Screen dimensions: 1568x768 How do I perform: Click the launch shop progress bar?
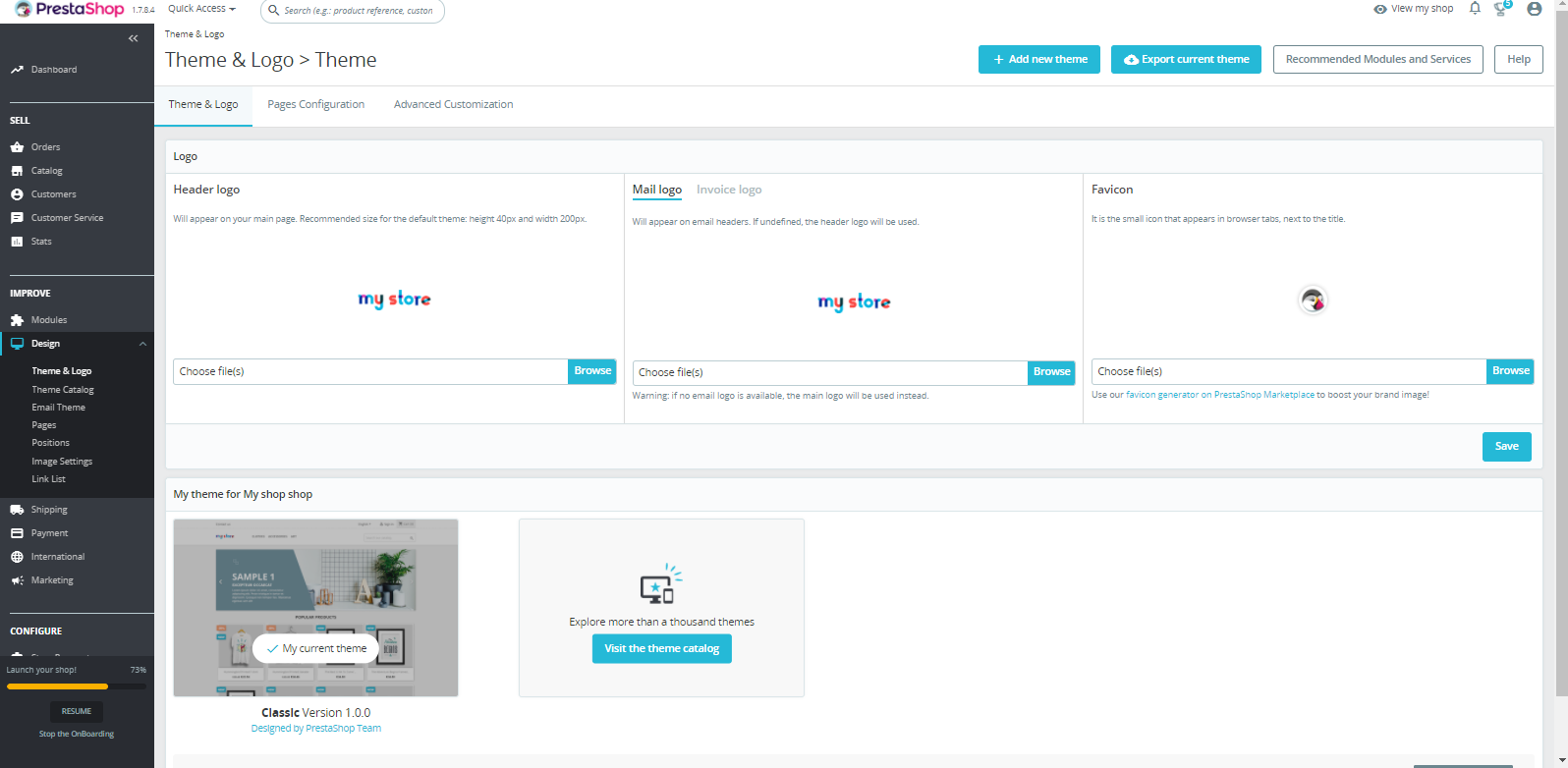(77, 686)
